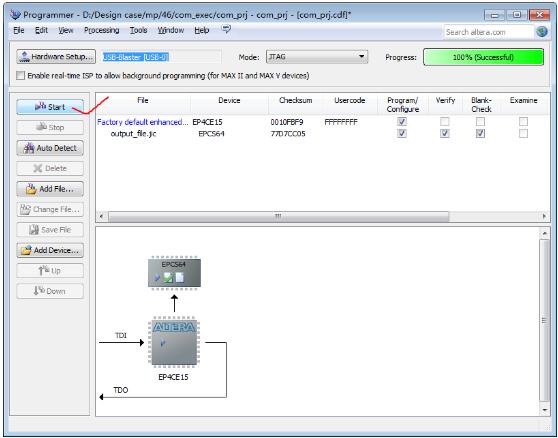Image resolution: width=558 pixels, height=438 pixels.
Task: Open the Mode dropdown showing JTAG
Action: pyautogui.click(x=317, y=57)
